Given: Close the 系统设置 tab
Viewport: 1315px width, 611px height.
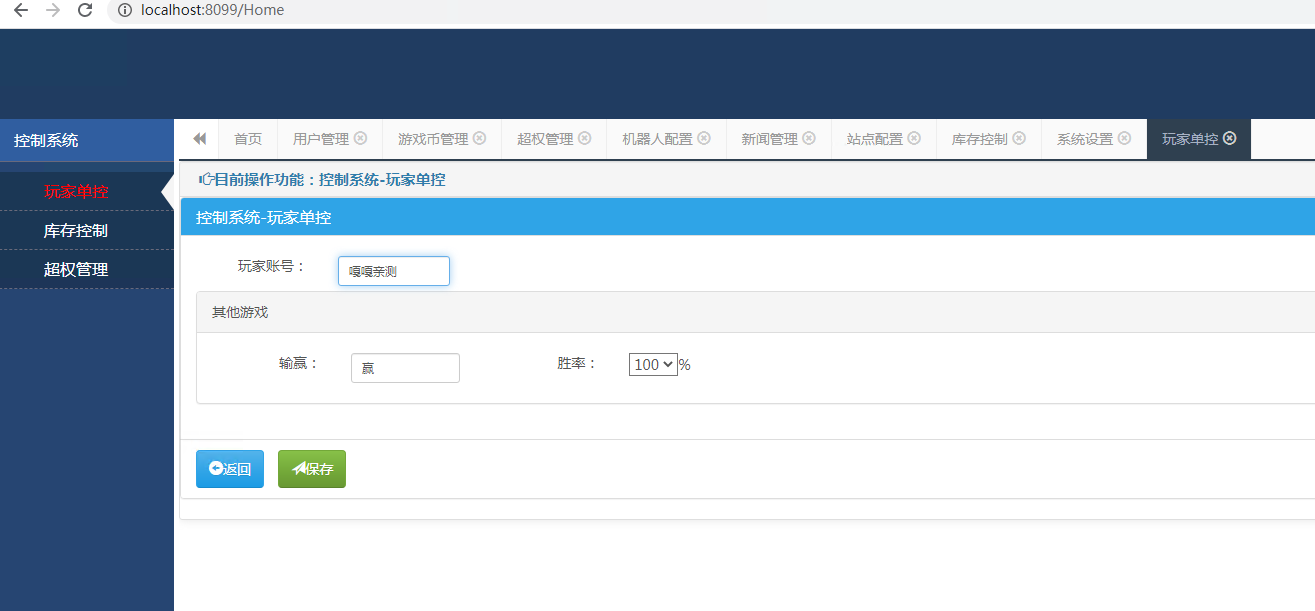Looking at the screenshot, I should coord(1124,139).
